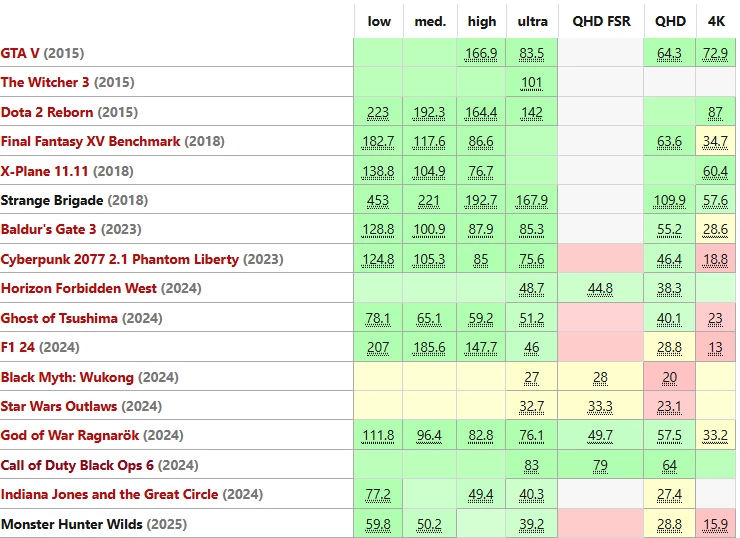Click God of War Ragnarök QHD FSR value 49.7
740x538 pixels.
tap(600, 436)
